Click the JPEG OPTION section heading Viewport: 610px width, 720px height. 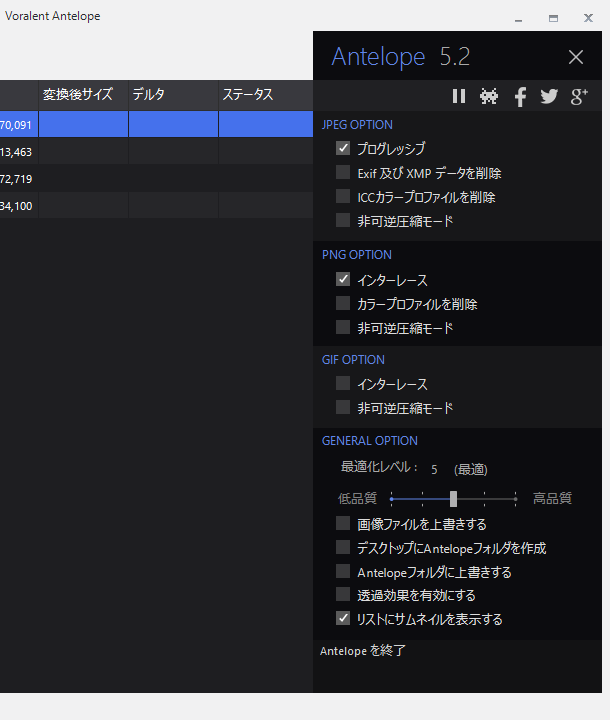(357, 125)
